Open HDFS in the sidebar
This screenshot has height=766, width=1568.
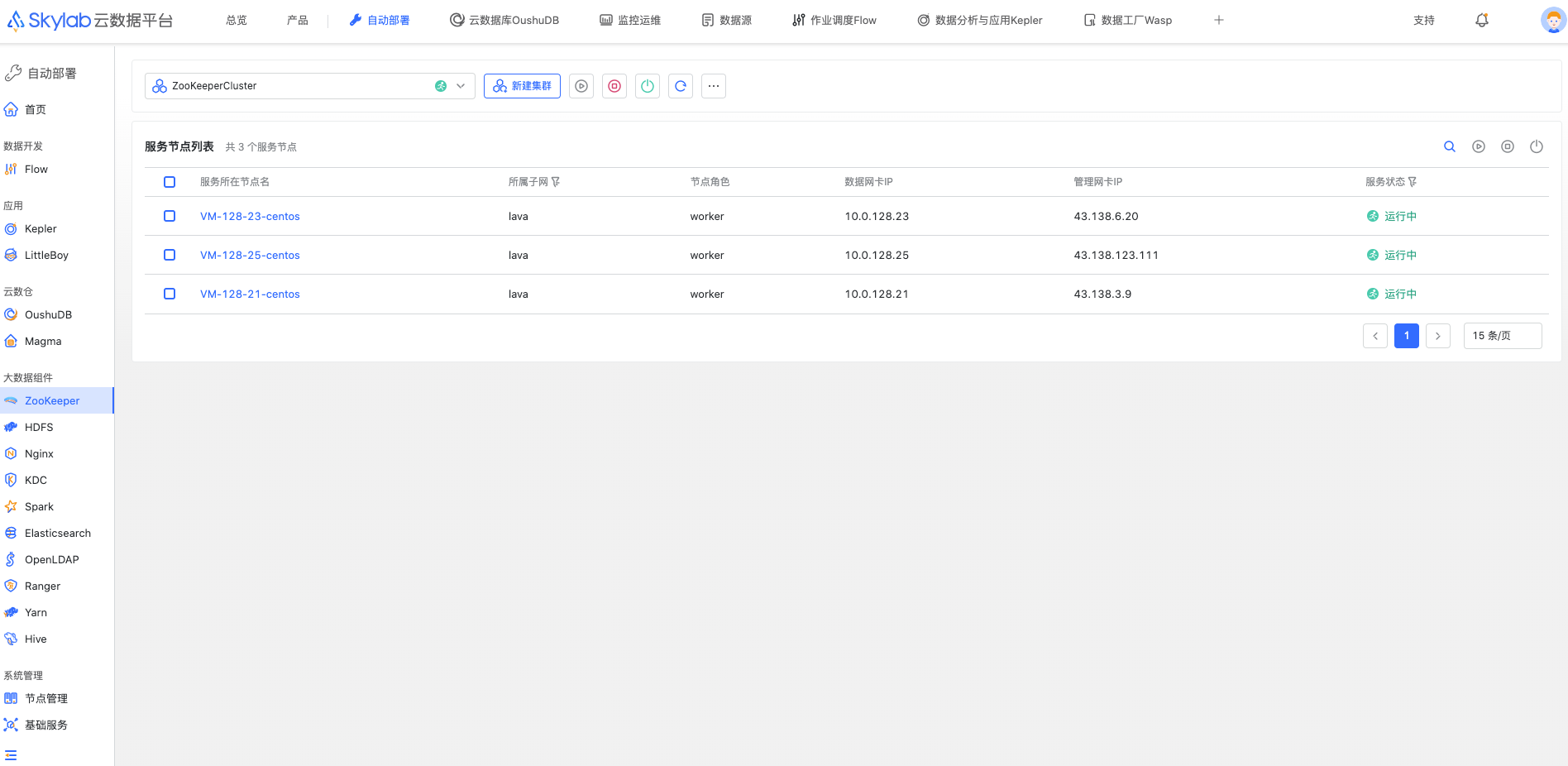57,427
